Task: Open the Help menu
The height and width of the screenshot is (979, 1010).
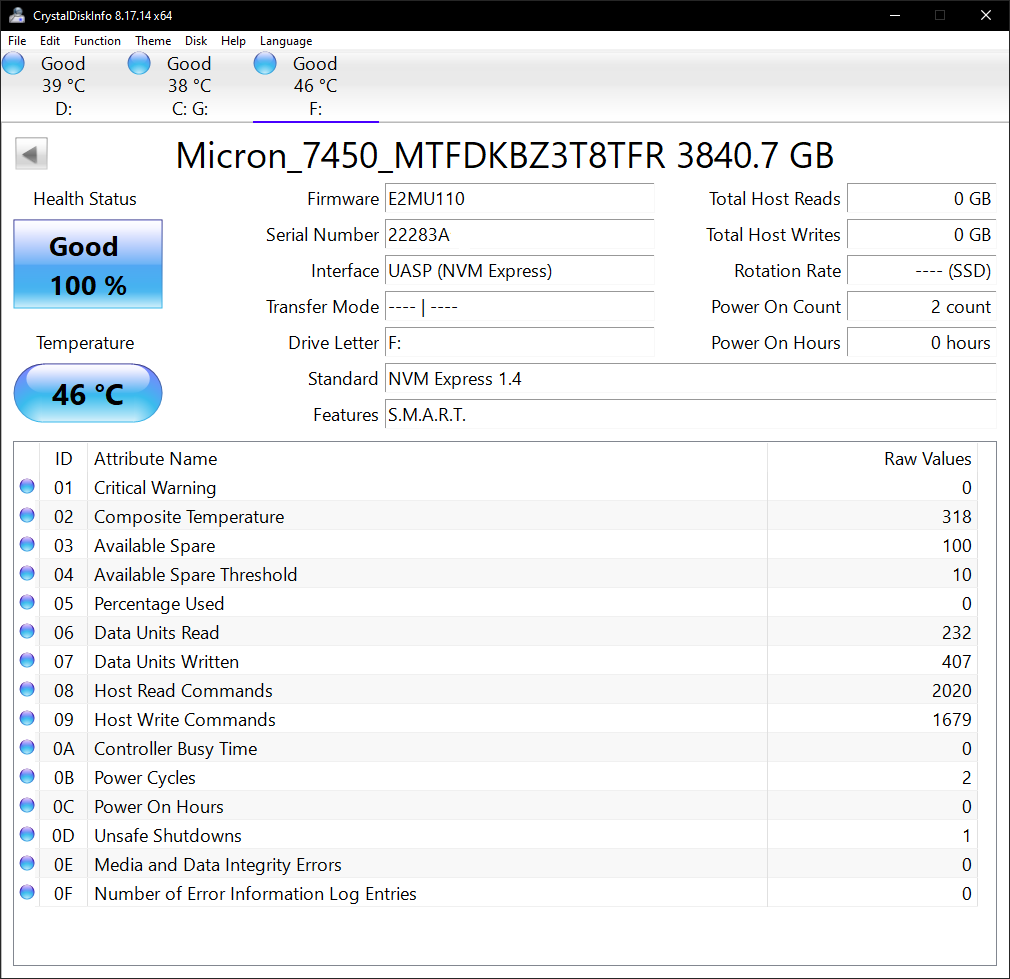Action: (233, 41)
